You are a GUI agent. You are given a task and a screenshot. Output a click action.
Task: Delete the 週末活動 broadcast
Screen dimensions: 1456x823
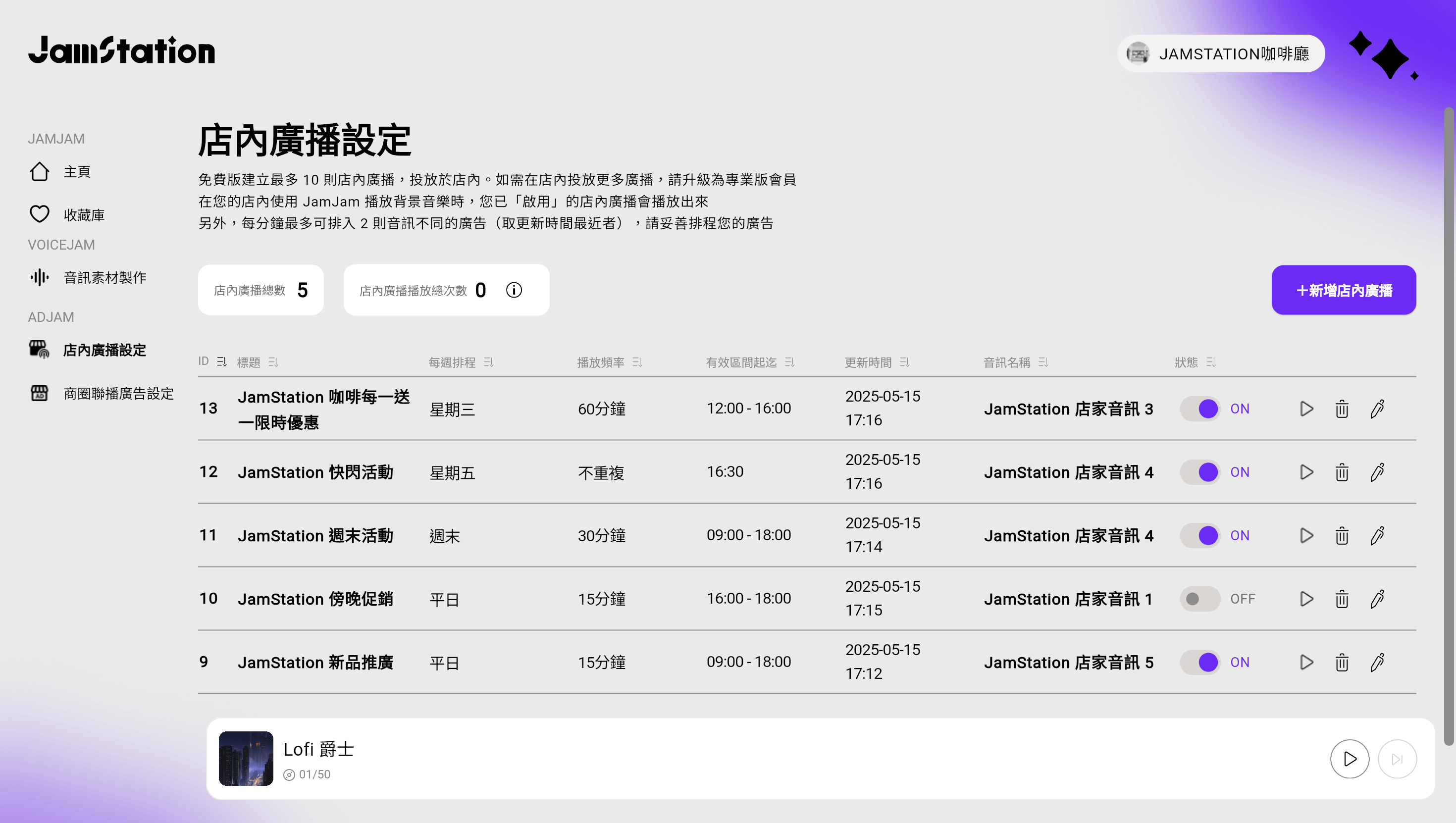tap(1342, 535)
